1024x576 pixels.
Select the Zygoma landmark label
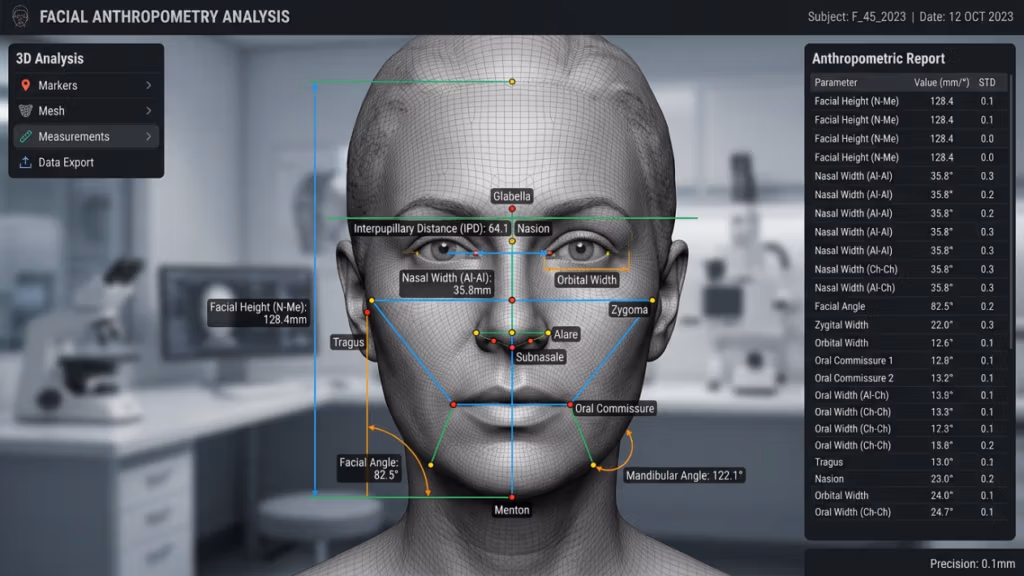point(630,310)
